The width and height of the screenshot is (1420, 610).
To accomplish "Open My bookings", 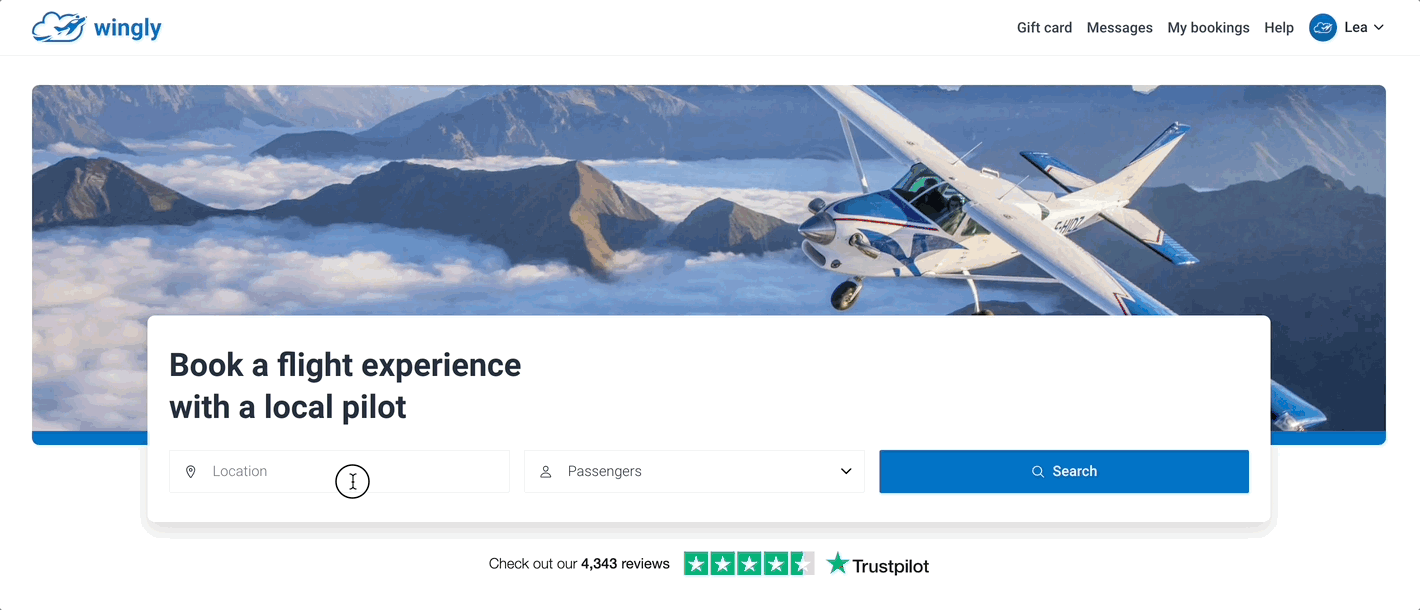I will [x=1208, y=28].
